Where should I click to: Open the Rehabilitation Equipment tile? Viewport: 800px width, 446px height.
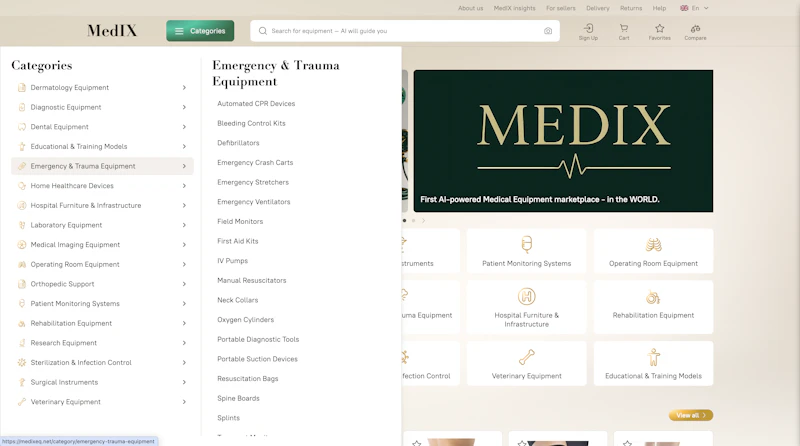pyautogui.click(x=653, y=307)
